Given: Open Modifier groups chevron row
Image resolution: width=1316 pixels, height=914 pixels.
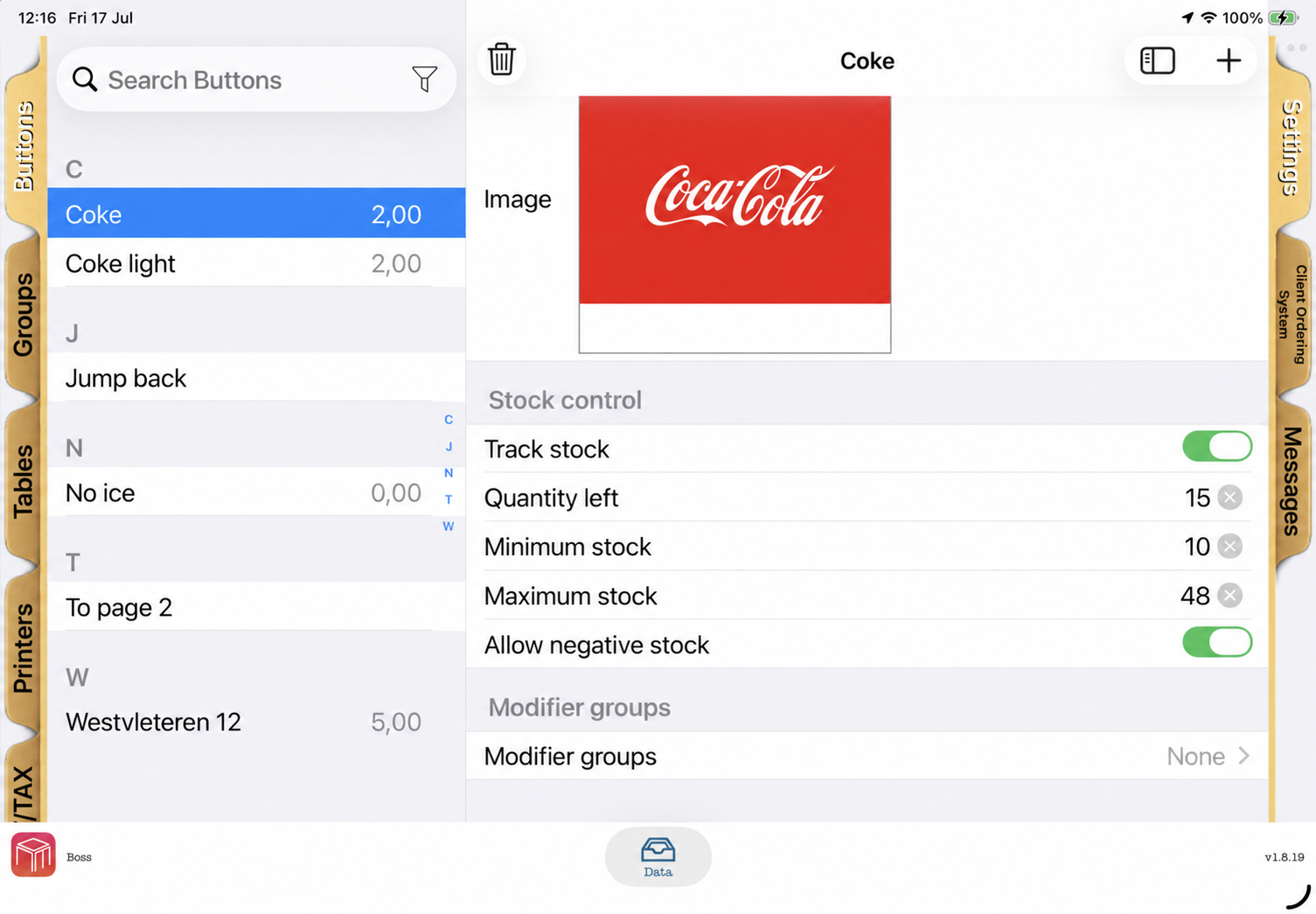Looking at the screenshot, I should tap(867, 756).
